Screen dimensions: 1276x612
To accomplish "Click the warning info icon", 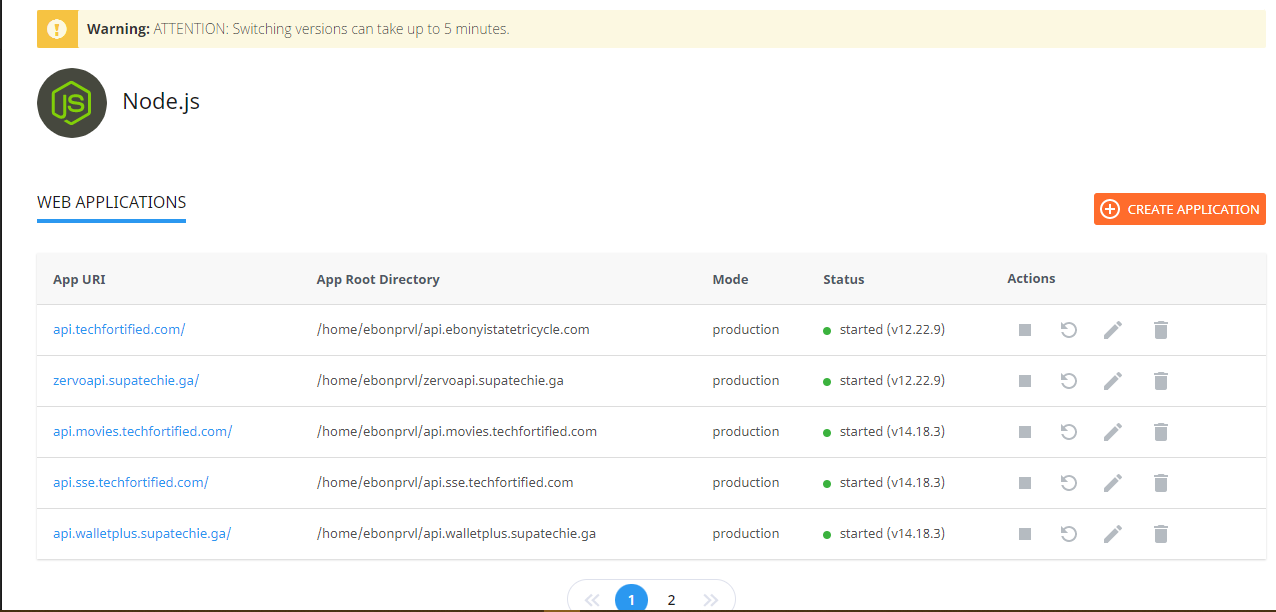I will point(57,28).
